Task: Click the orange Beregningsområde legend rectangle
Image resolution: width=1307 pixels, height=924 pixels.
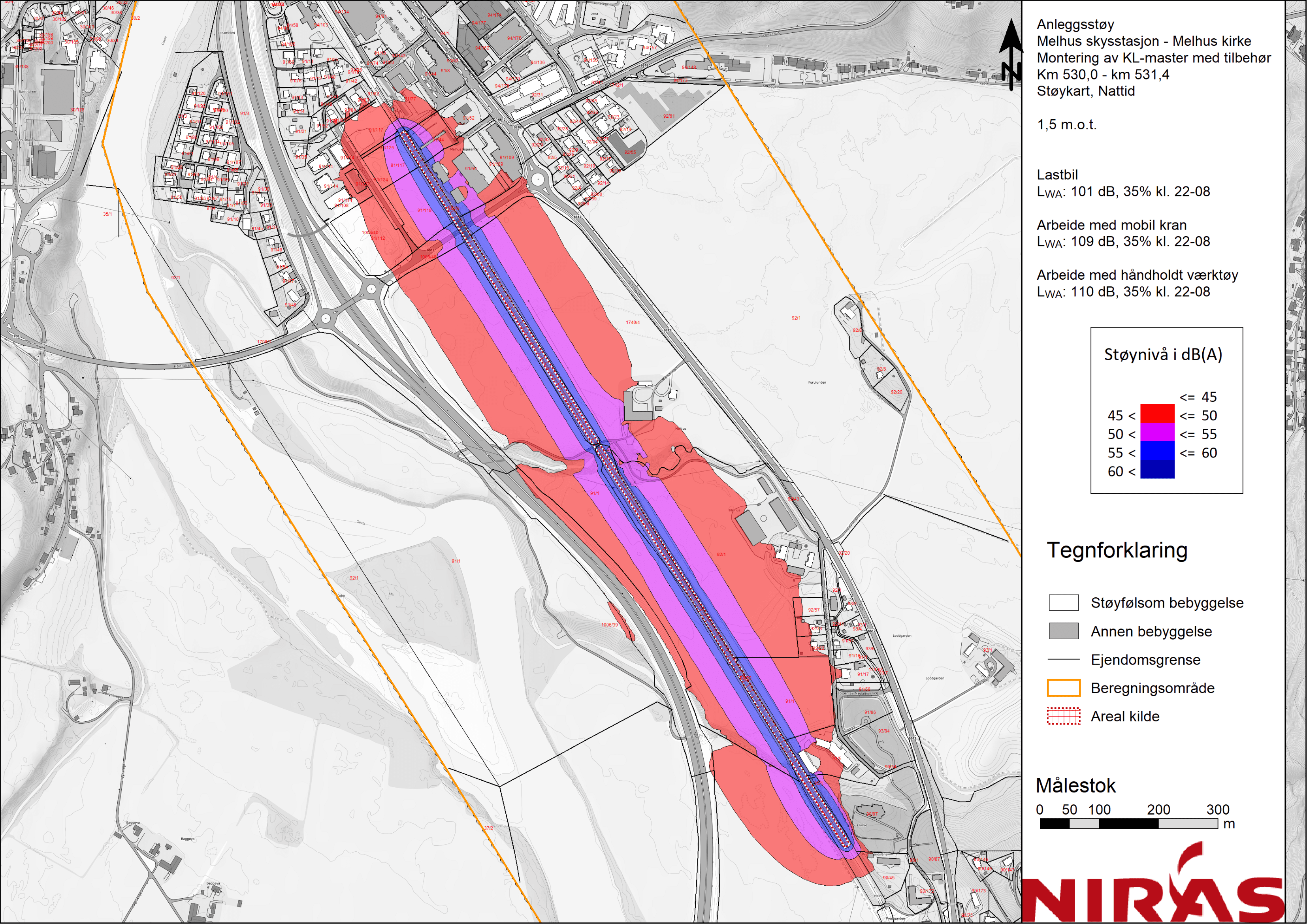Action: pos(1063,688)
